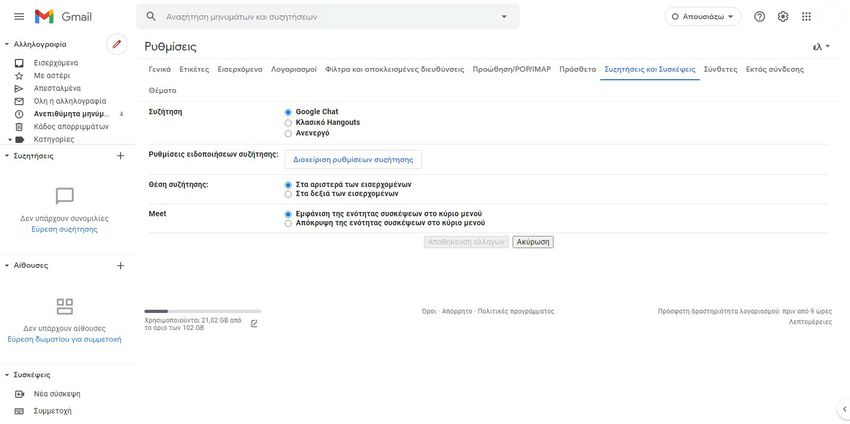Image resolution: width=850 pixels, height=424 pixels.
Task: Open the Προώθηση/POP/IMAP tab
Action: point(512,69)
